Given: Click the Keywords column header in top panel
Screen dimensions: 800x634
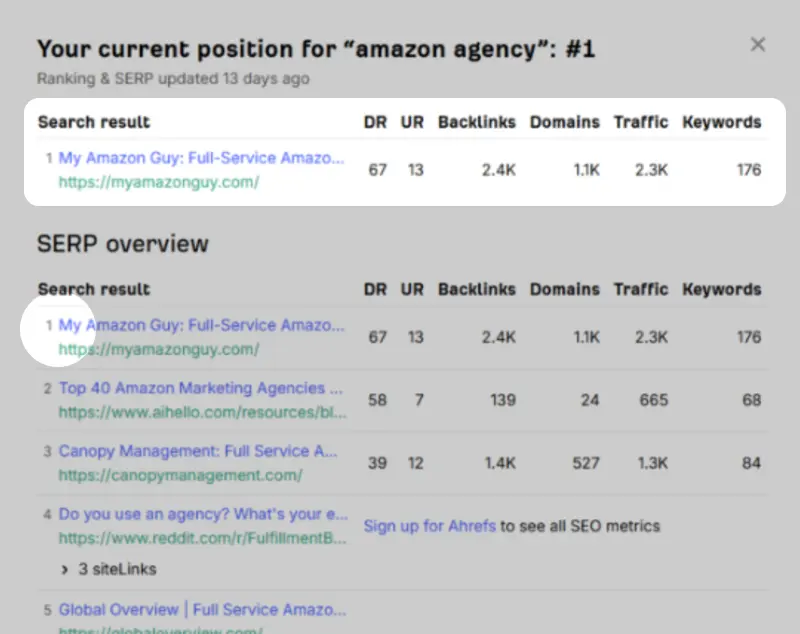Looking at the screenshot, I should pos(722,122).
